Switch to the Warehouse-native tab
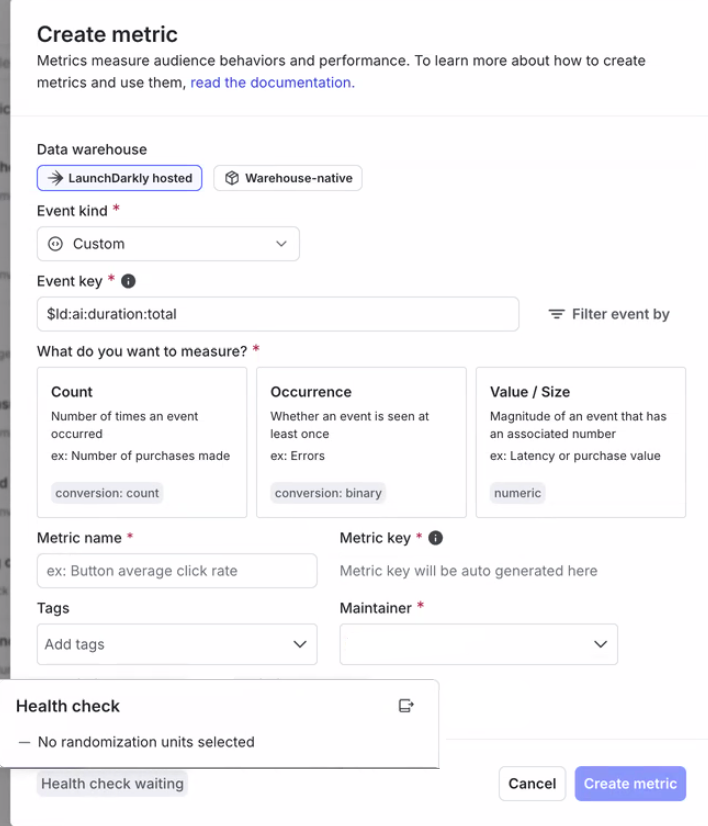Image resolution: width=708 pixels, height=826 pixels. 287,178
